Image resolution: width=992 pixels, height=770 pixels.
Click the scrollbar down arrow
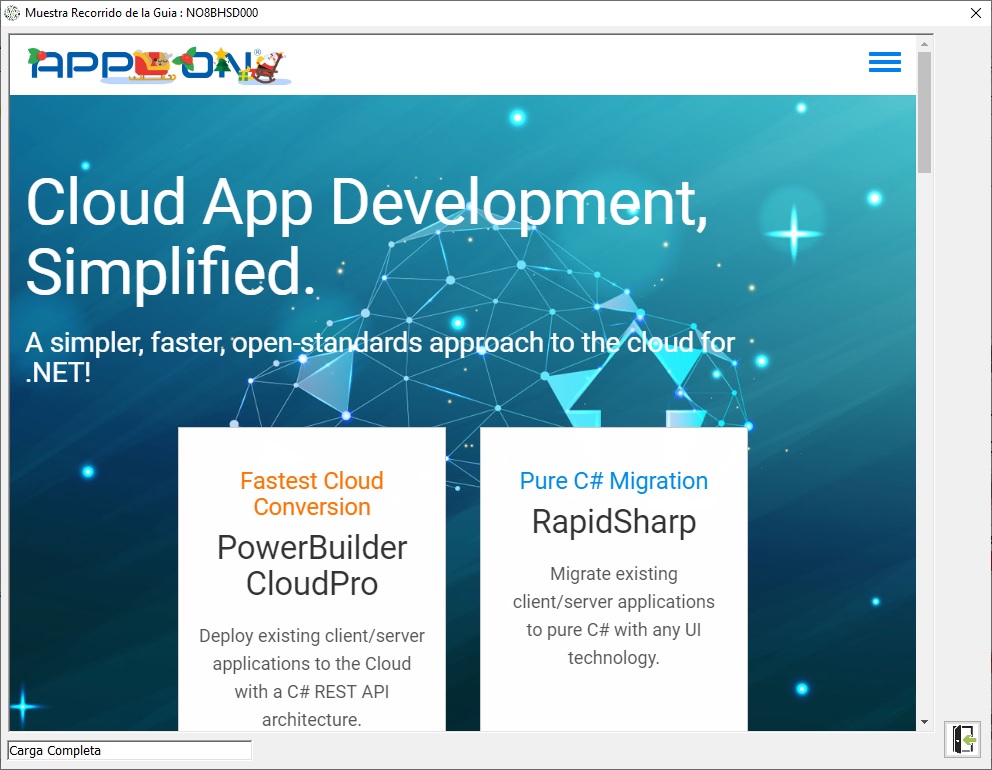(x=924, y=721)
